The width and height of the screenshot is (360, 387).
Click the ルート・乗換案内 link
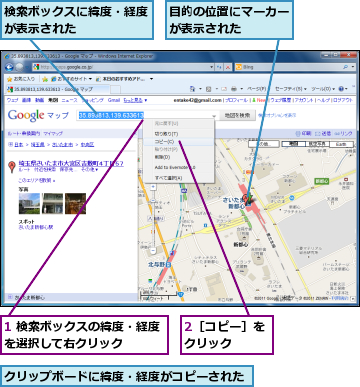pyautogui.click(x=24, y=134)
